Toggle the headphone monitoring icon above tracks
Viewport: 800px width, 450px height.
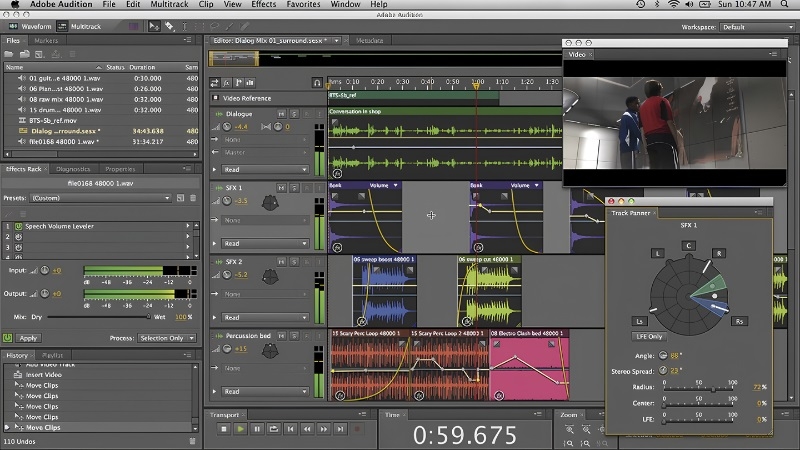317,83
